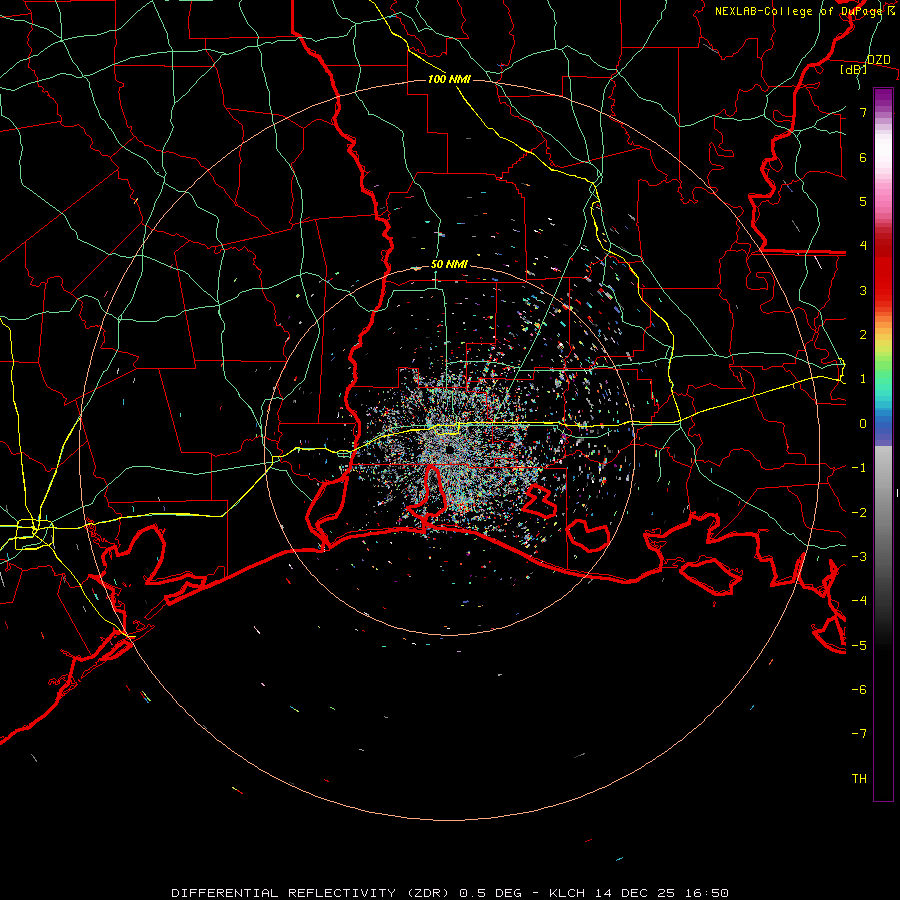Viewport: 900px width, 900px height.
Task: Click the 0.5 DEG elevation text in the caption
Action: click(491, 893)
